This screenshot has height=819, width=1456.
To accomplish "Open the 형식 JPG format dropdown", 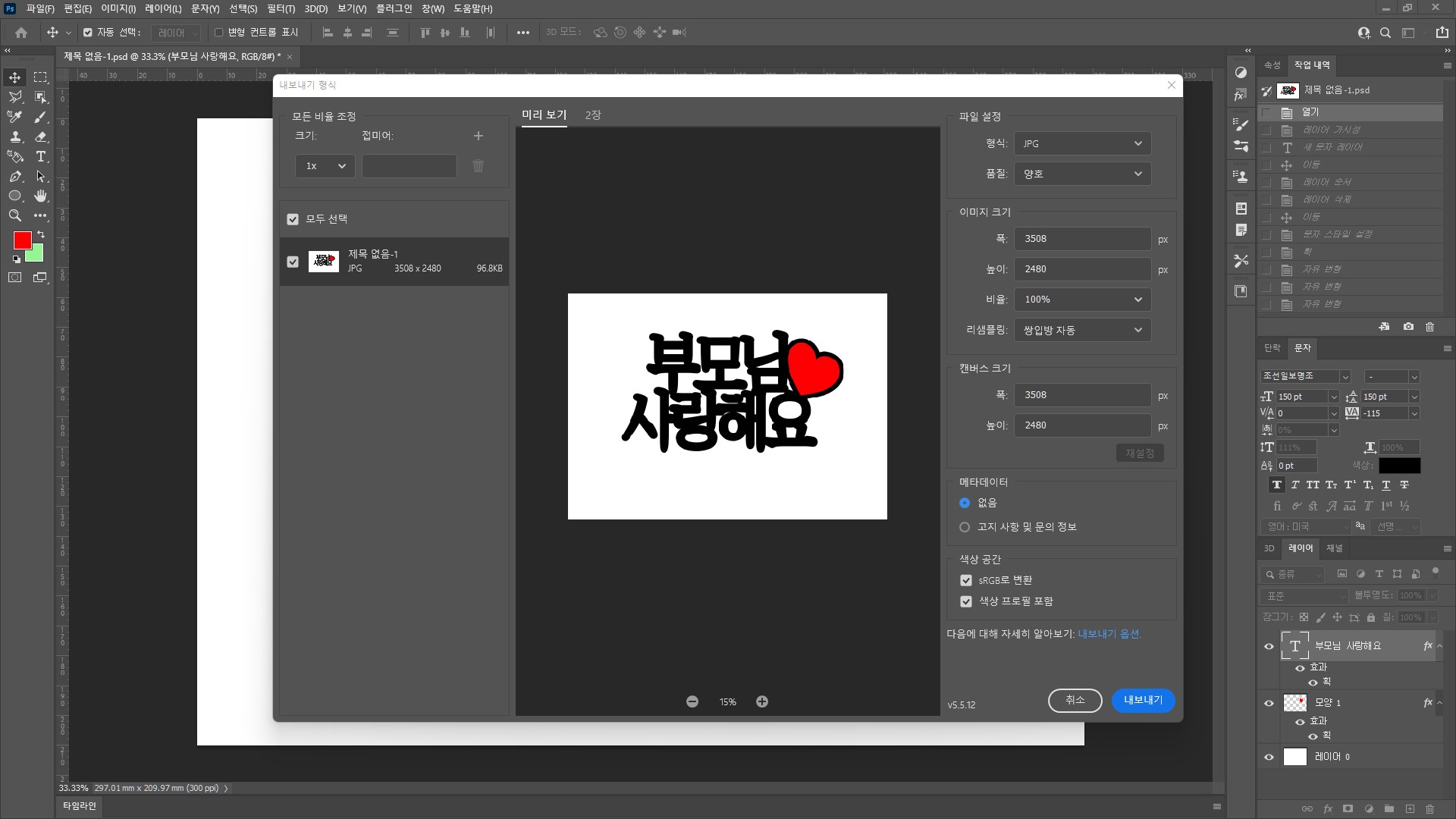I will [1082, 143].
